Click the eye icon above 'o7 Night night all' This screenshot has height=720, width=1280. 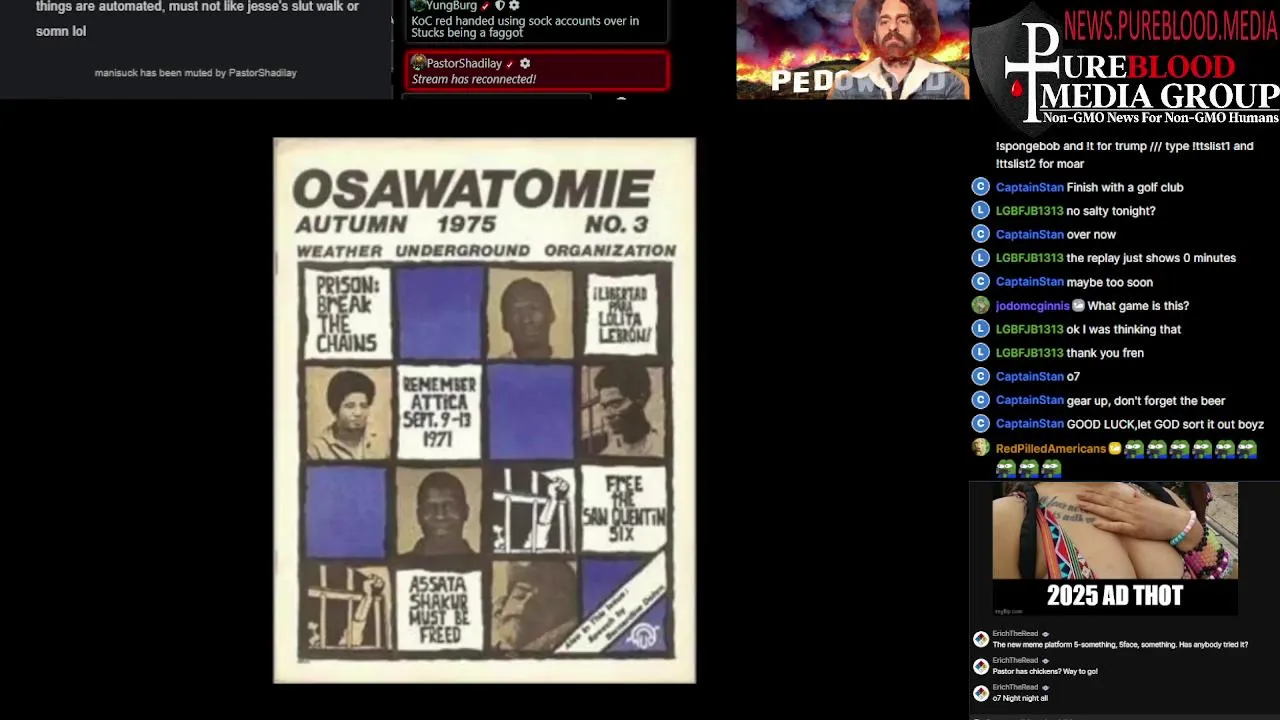(x=1045, y=688)
